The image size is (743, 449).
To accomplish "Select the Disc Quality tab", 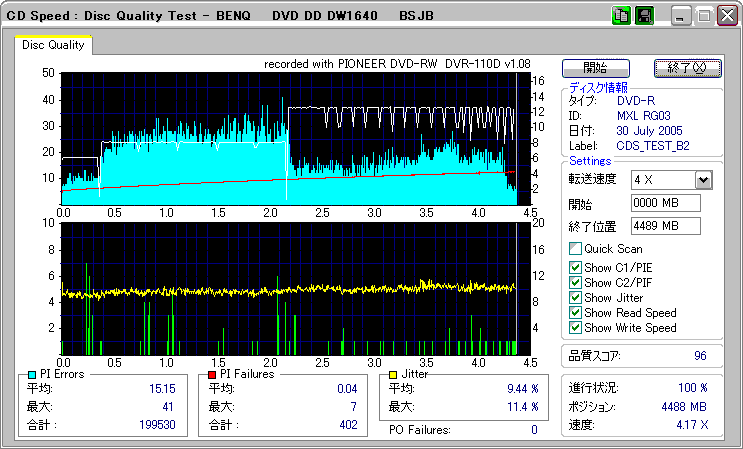I will (x=53, y=44).
